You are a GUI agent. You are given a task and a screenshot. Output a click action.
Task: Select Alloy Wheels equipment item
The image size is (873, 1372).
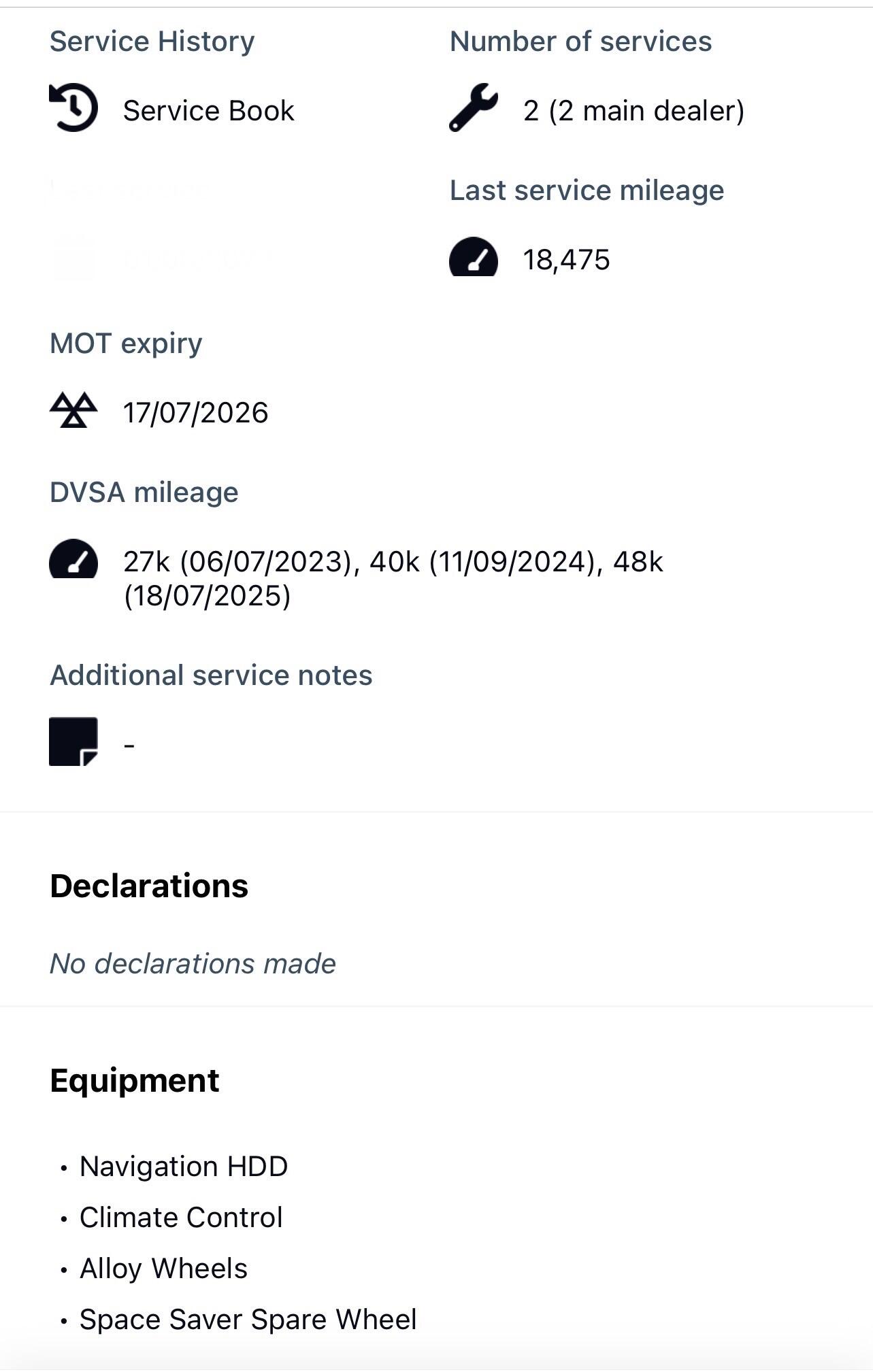tap(163, 1268)
